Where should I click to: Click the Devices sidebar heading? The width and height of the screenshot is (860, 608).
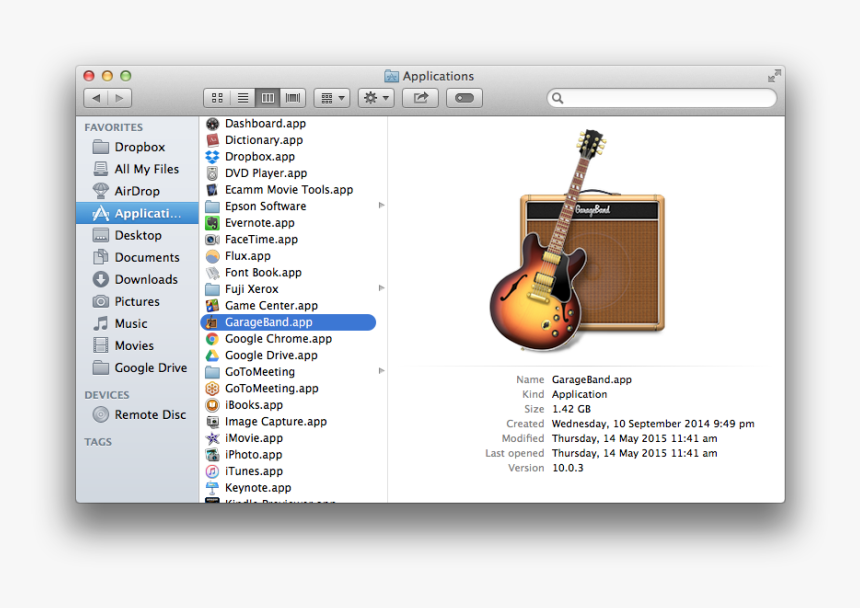click(107, 395)
